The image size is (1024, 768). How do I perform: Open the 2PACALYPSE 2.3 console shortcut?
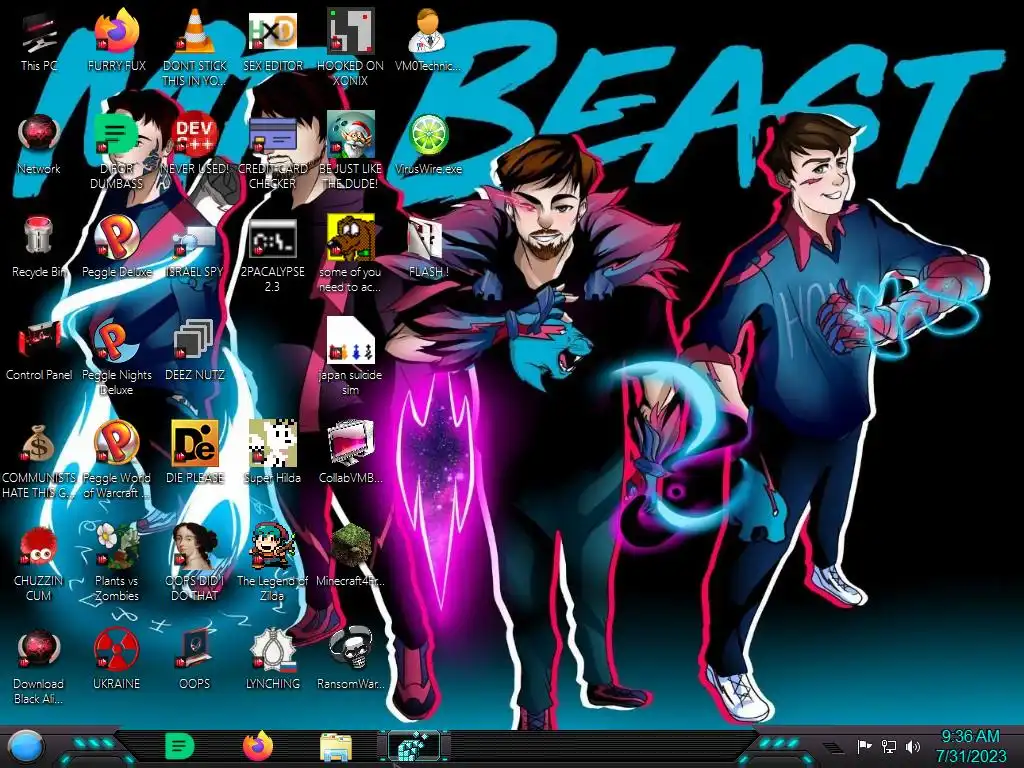[272, 255]
